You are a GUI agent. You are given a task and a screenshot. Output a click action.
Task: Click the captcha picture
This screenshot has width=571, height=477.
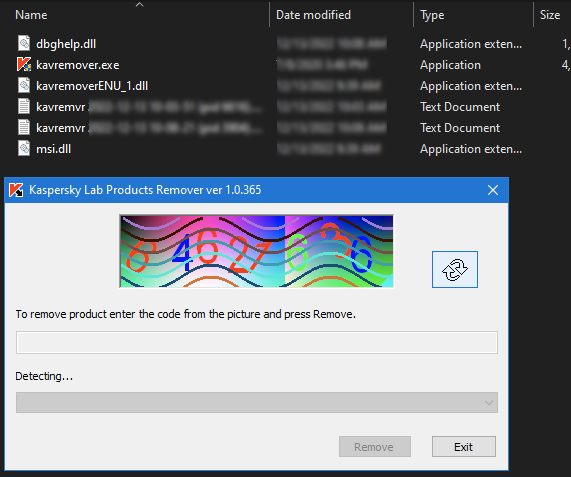(257, 251)
